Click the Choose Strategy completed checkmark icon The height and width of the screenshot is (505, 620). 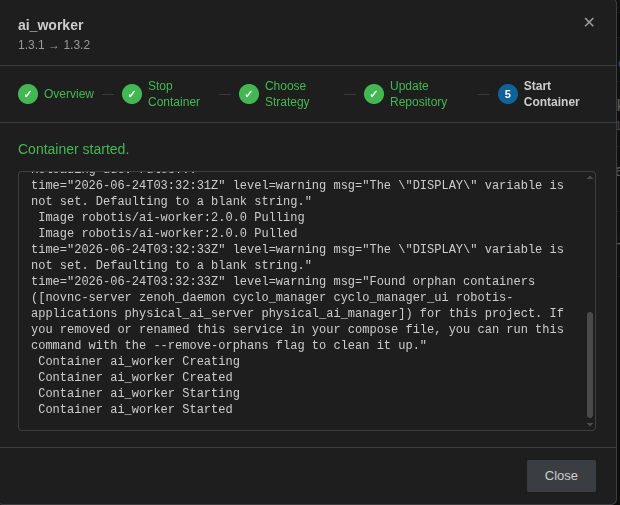point(249,94)
